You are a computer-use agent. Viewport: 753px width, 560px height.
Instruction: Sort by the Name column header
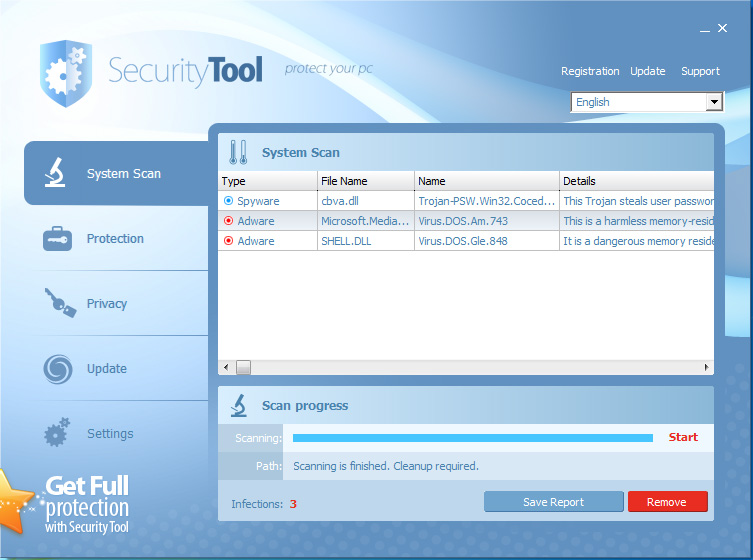(487, 181)
